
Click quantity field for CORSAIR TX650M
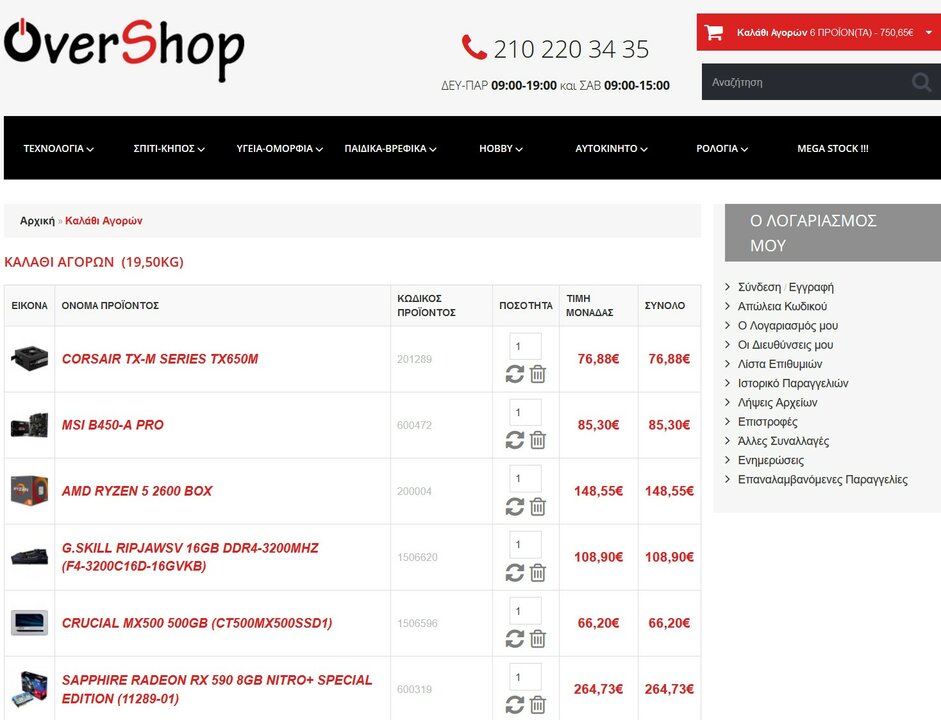[525, 346]
